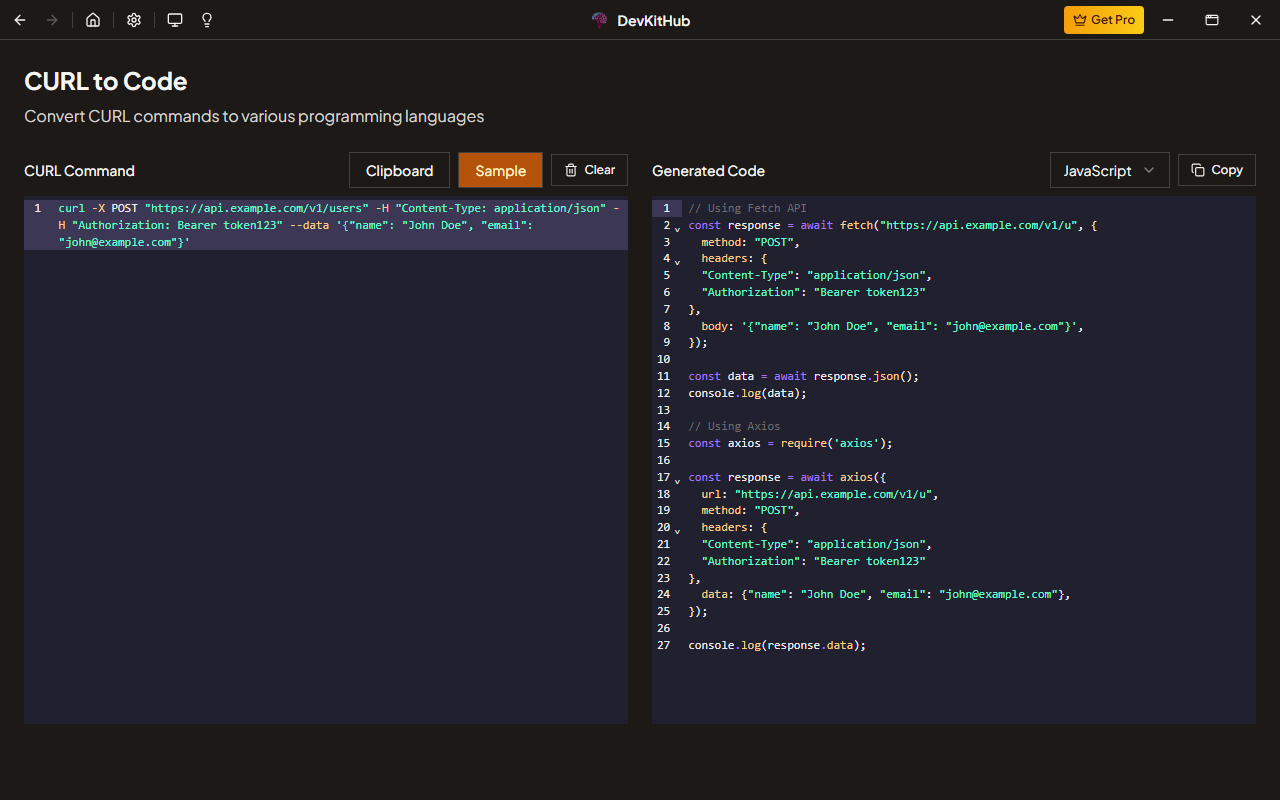Close the DevKitHub window
This screenshot has height=800, width=1280.
click(x=1256, y=20)
